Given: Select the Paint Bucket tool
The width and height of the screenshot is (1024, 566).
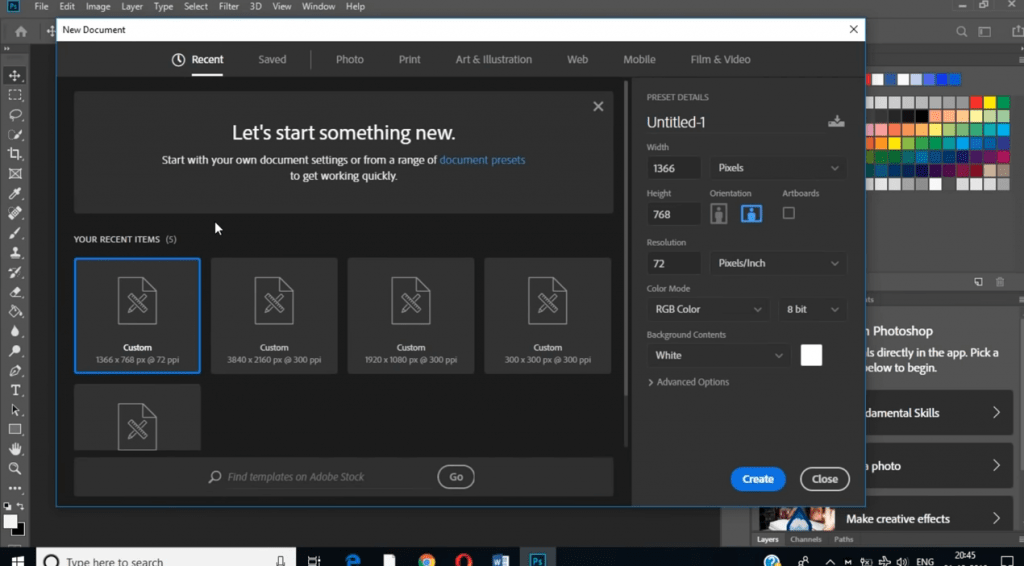Looking at the screenshot, I should (x=15, y=311).
